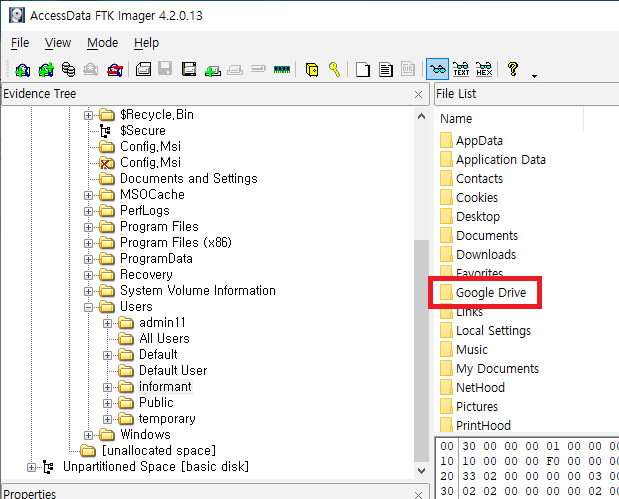Click the Create Disk Image icon
The image size is (619, 499).
(143, 69)
